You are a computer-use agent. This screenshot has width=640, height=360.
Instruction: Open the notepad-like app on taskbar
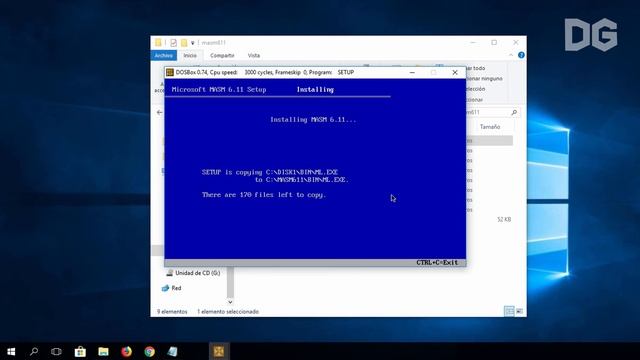click(173, 351)
